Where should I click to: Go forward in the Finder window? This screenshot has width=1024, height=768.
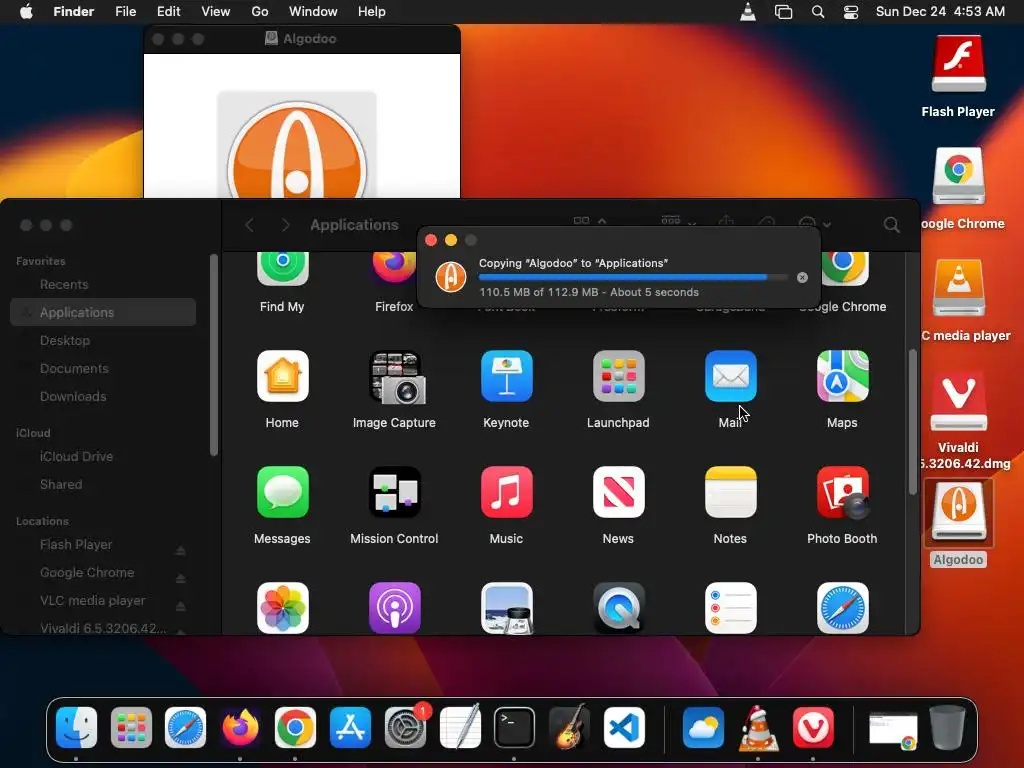pos(285,225)
